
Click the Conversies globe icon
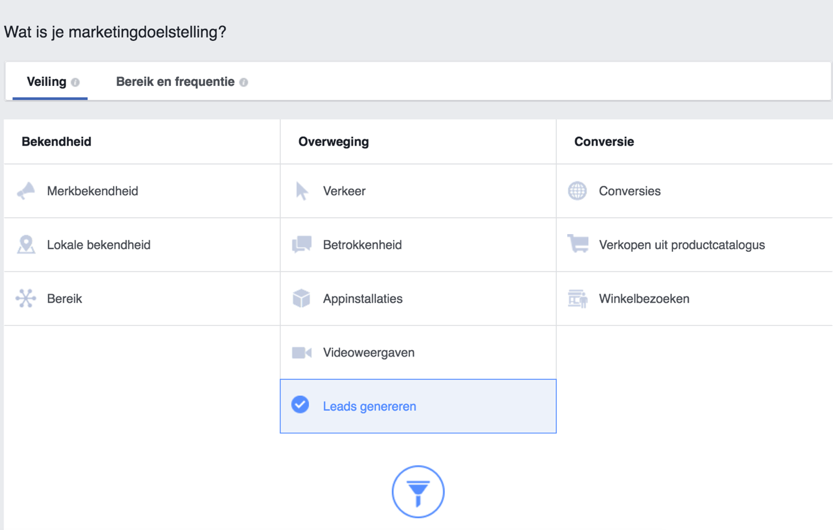coord(577,191)
